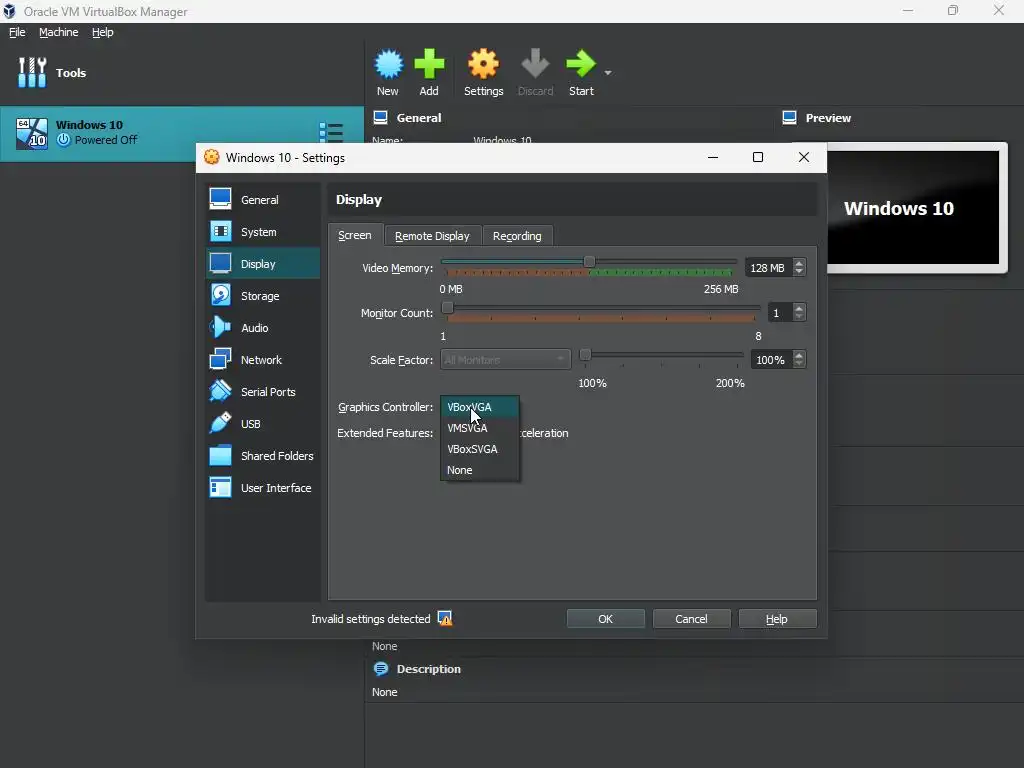The image size is (1024, 768).
Task: Click the Preview section icon
Action: (x=789, y=118)
